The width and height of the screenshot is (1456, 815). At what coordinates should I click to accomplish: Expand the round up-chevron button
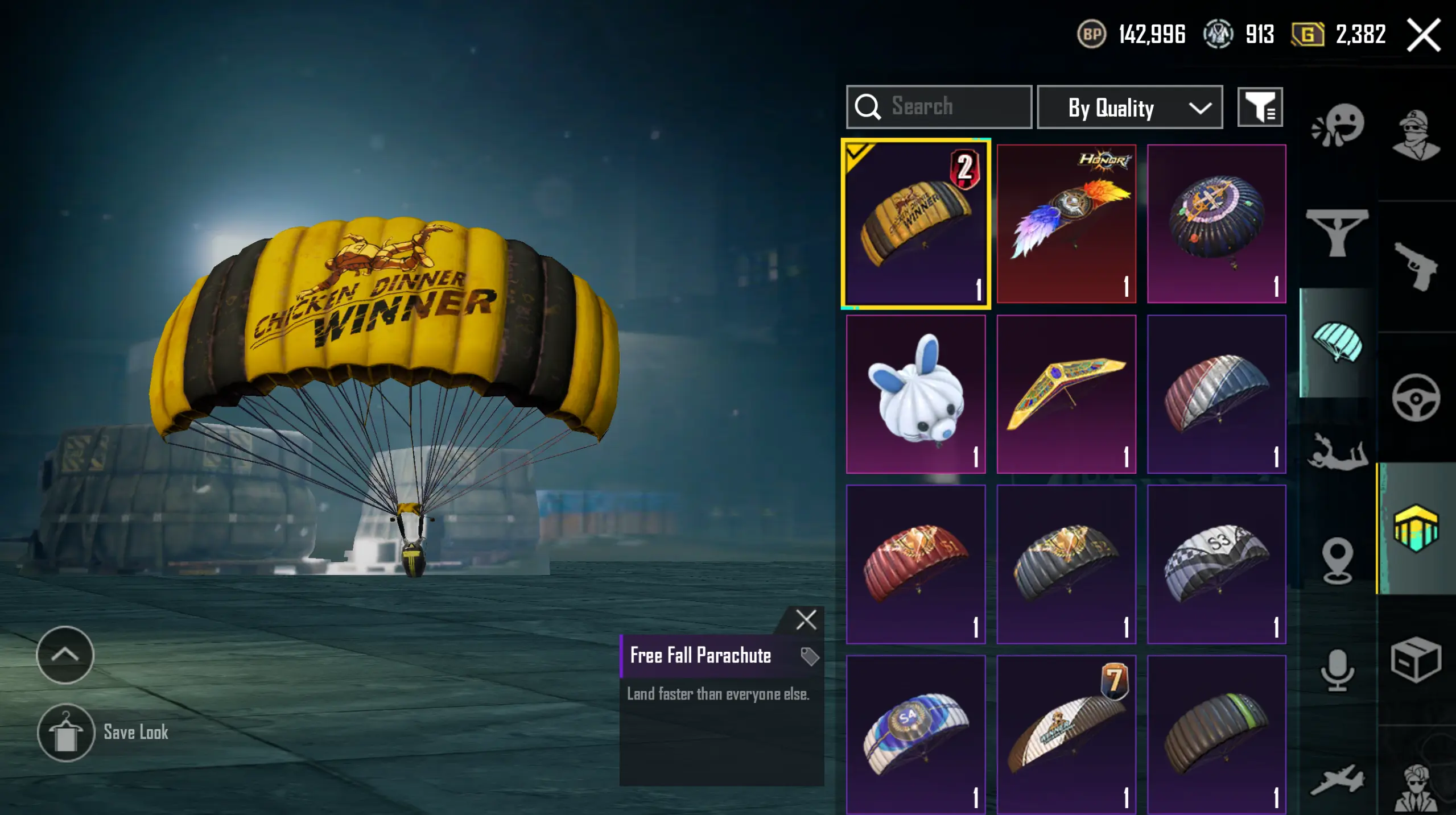(x=65, y=655)
